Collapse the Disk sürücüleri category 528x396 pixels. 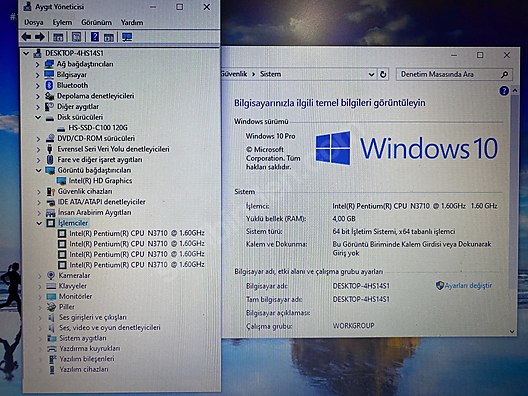[x=38, y=117]
